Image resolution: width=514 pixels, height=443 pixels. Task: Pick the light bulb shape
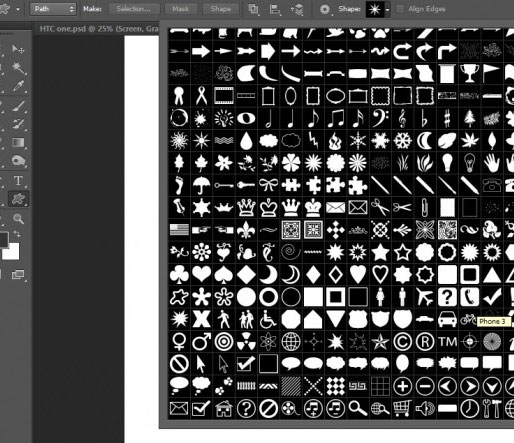[447, 163]
